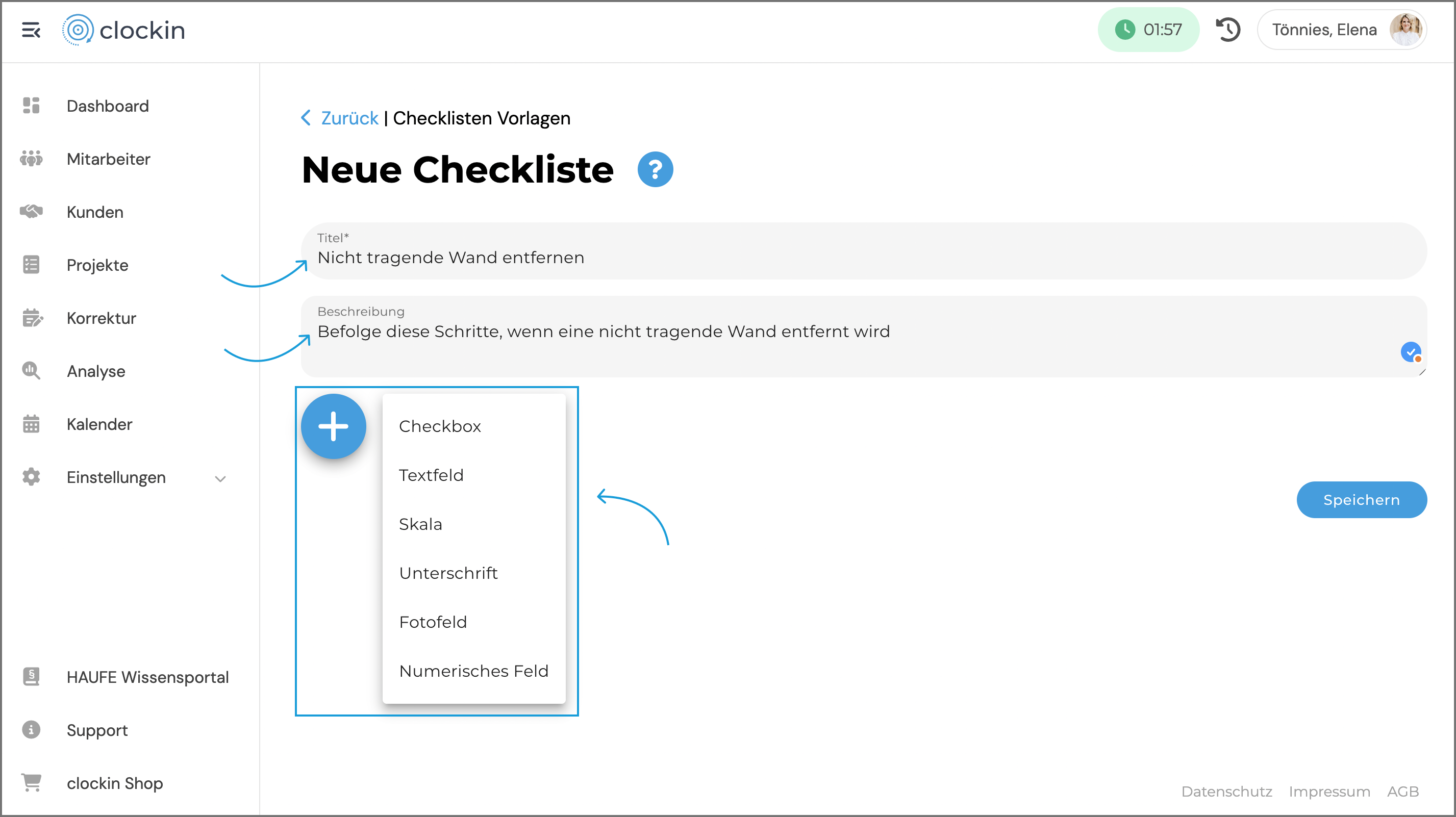Open the clockin Shop cart icon
Image resolution: width=1456 pixels, height=817 pixels.
(x=31, y=782)
